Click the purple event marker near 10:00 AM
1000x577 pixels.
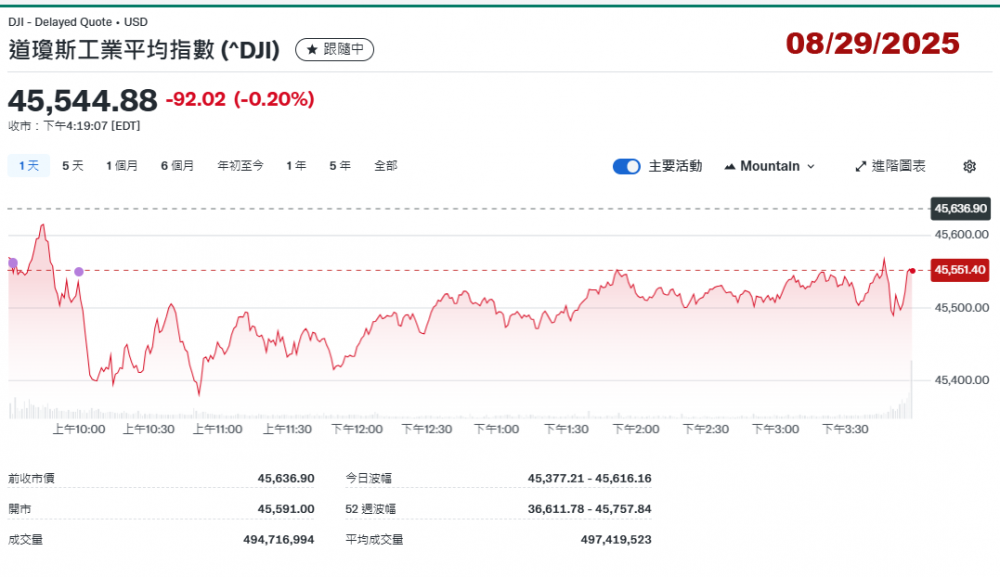79,271
